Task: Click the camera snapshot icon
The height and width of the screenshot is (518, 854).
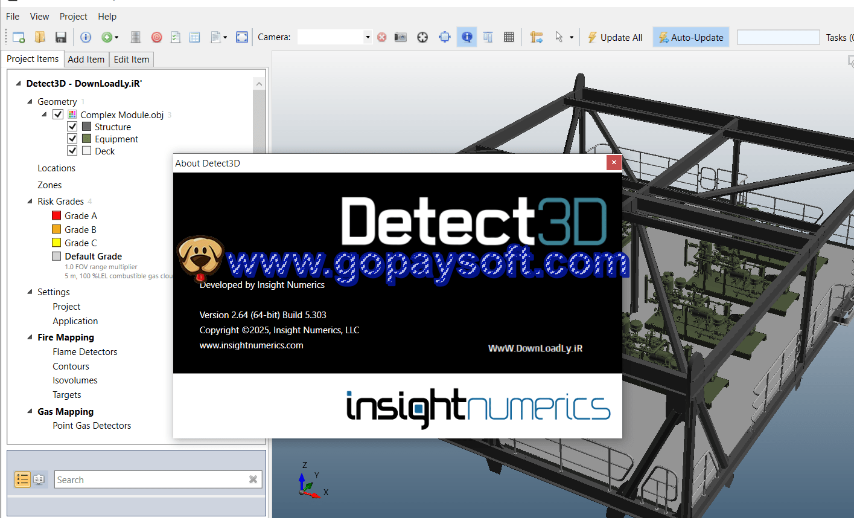Action: tap(401, 37)
